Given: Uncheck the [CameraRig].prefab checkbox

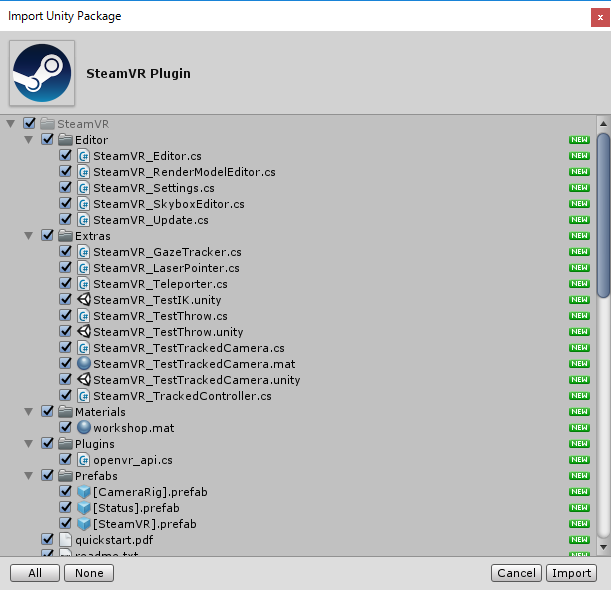Looking at the screenshot, I should [65, 491].
